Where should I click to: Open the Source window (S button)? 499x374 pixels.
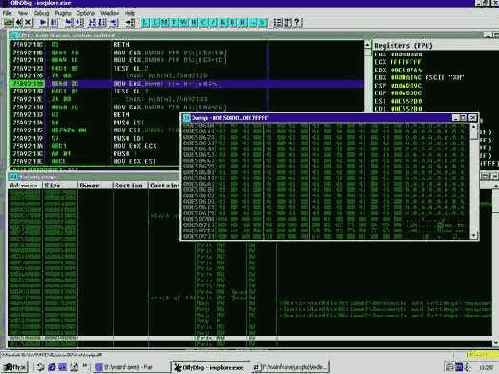point(263,23)
